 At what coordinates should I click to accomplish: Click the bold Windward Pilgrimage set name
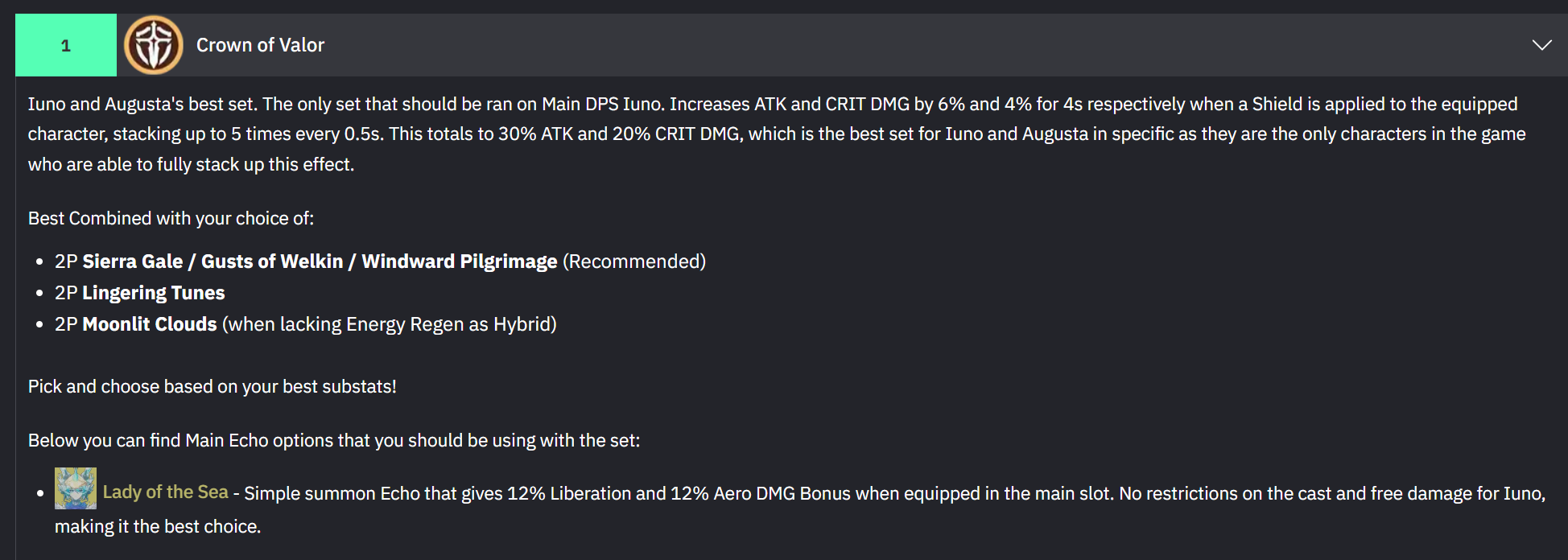pyautogui.click(x=459, y=261)
